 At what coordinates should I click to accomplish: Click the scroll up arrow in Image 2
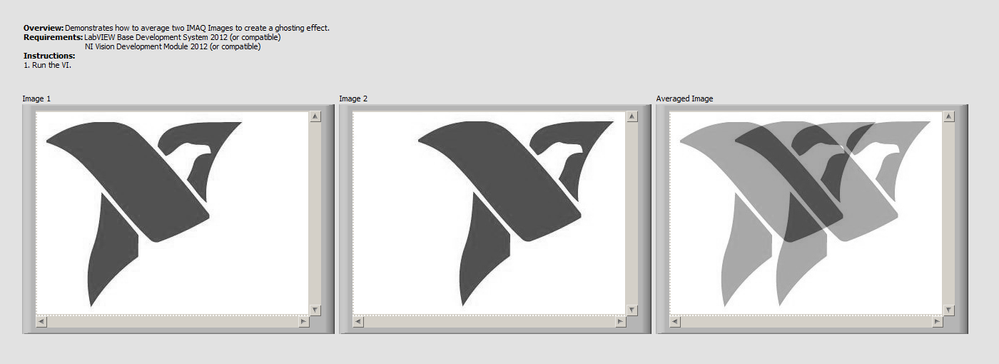(631, 117)
